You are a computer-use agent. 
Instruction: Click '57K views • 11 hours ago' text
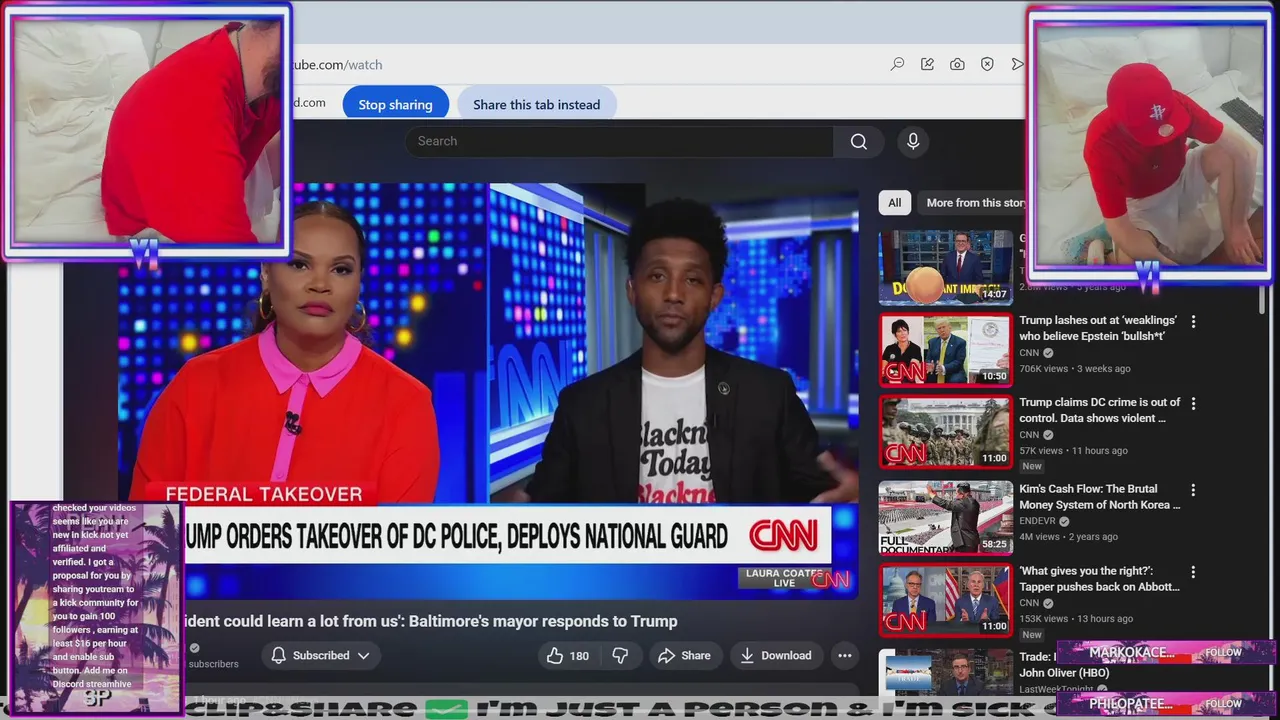coord(1073,451)
